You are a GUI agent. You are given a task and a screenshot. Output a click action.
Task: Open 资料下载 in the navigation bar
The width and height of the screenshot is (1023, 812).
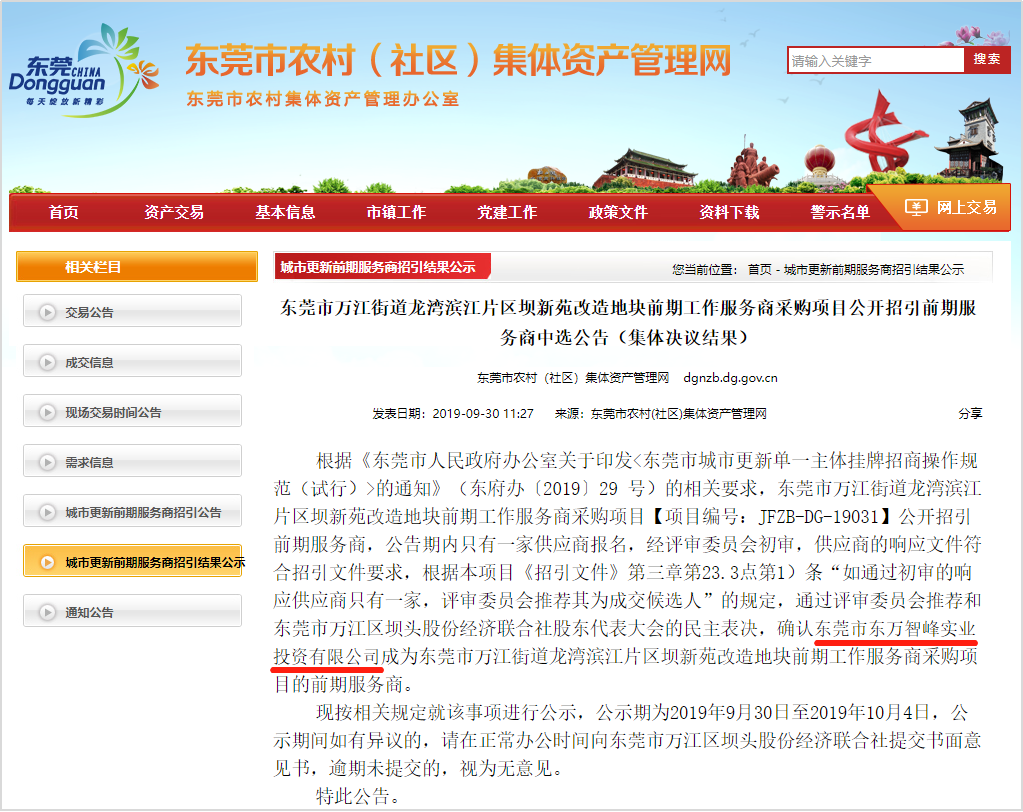tap(729, 212)
